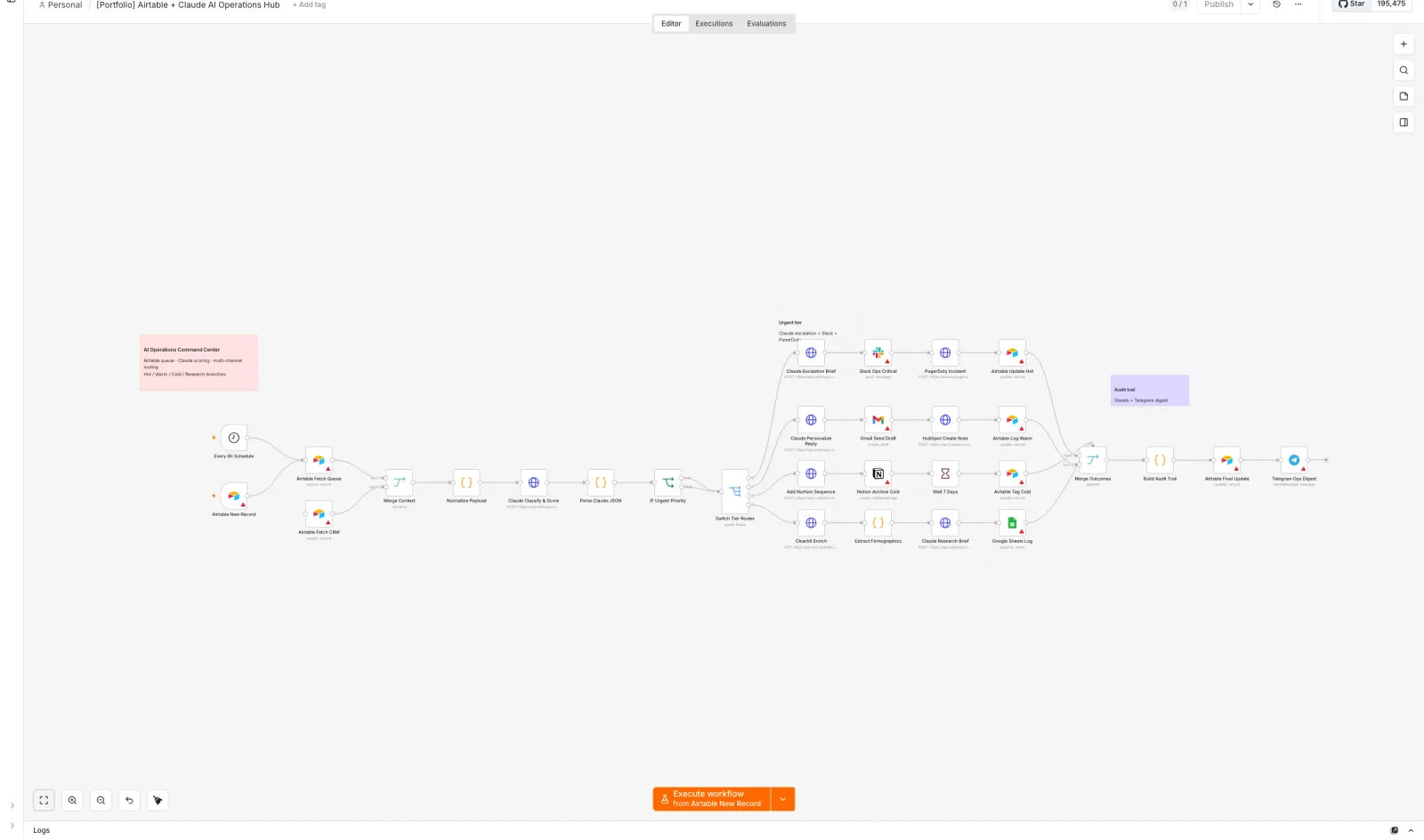1424x840 pixels.
Task: Open the three-dot workflow menu
Action: [1299, 4]
